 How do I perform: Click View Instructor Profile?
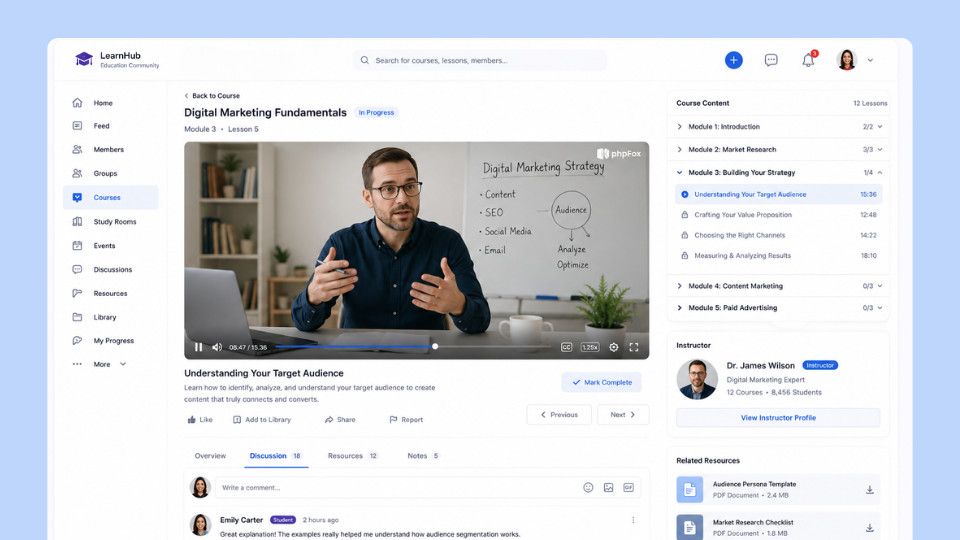[x=778, y=418]
